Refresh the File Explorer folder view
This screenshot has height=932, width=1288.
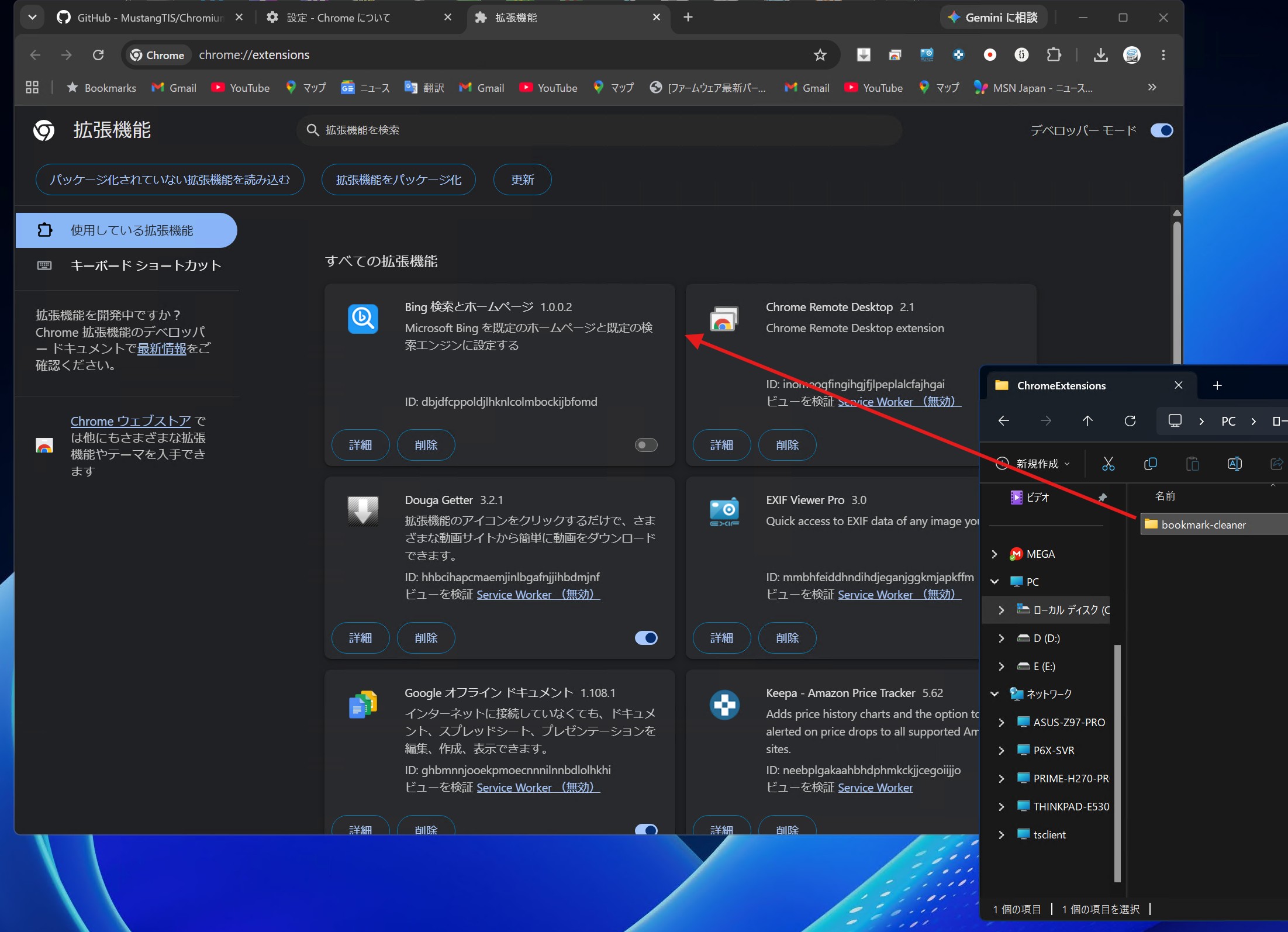(x=1130, y=421)
